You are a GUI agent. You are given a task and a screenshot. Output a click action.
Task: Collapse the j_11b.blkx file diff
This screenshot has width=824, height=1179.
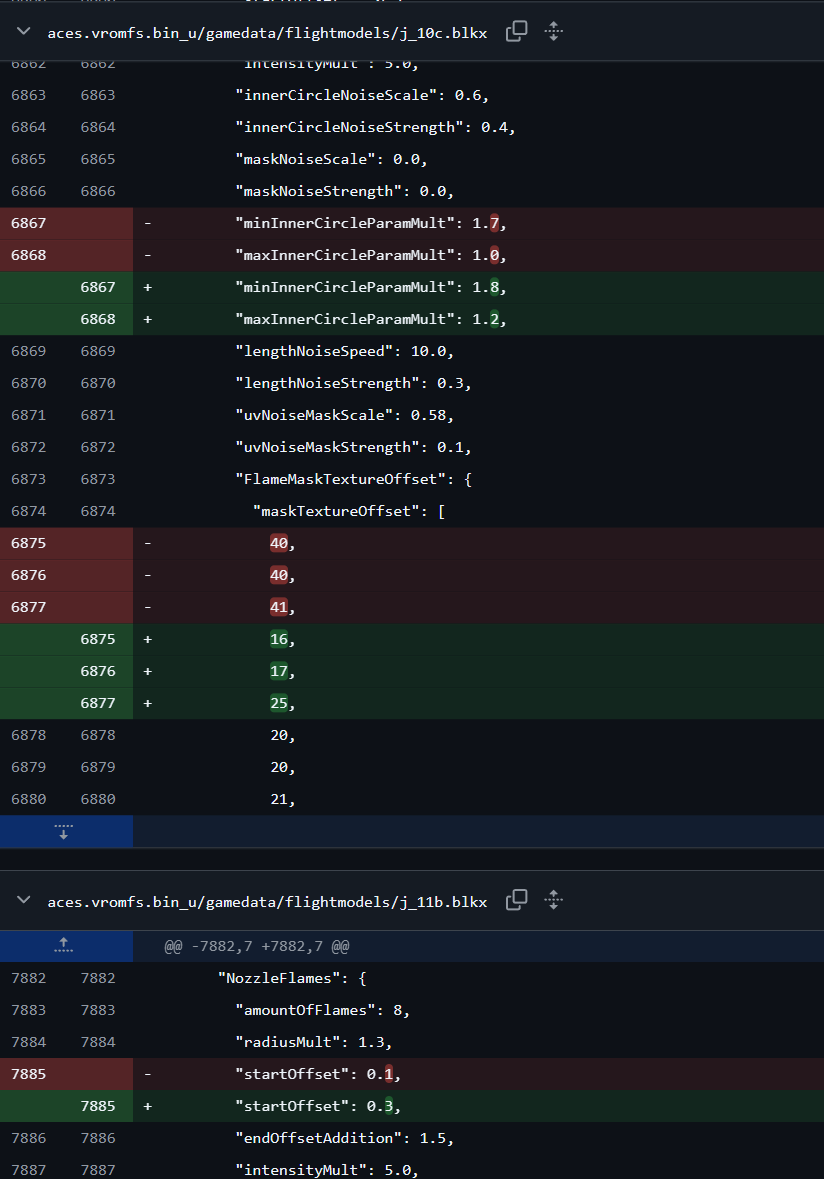[23, 901]
